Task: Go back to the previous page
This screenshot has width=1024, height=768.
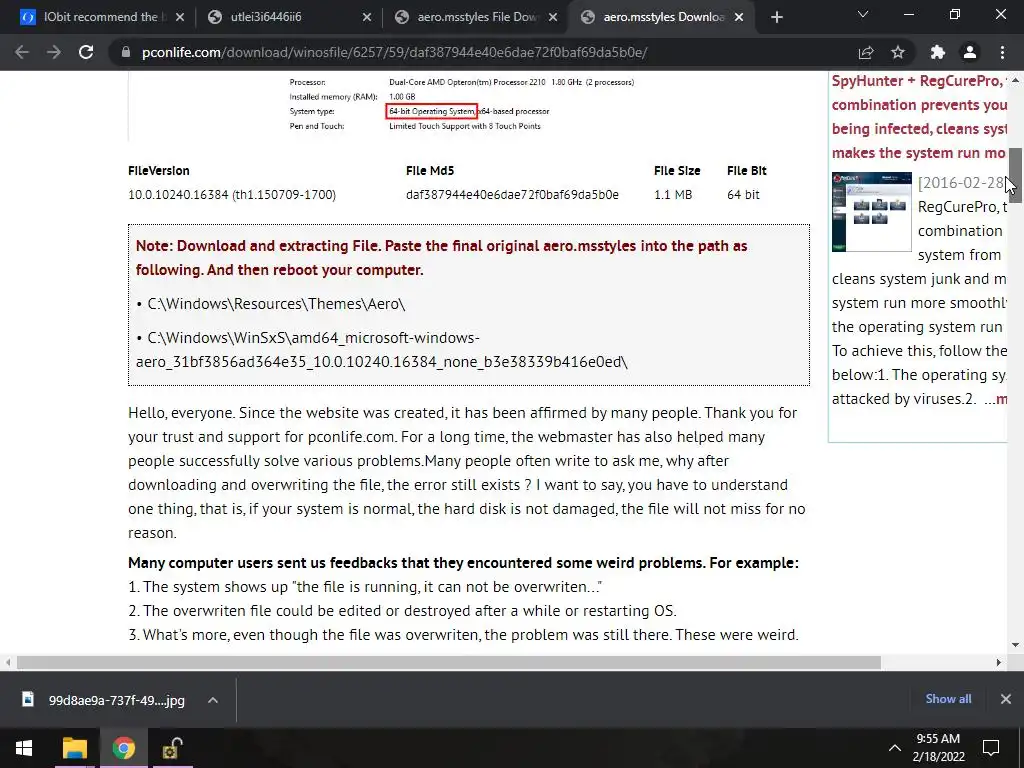Action: (x=22, y=52)
